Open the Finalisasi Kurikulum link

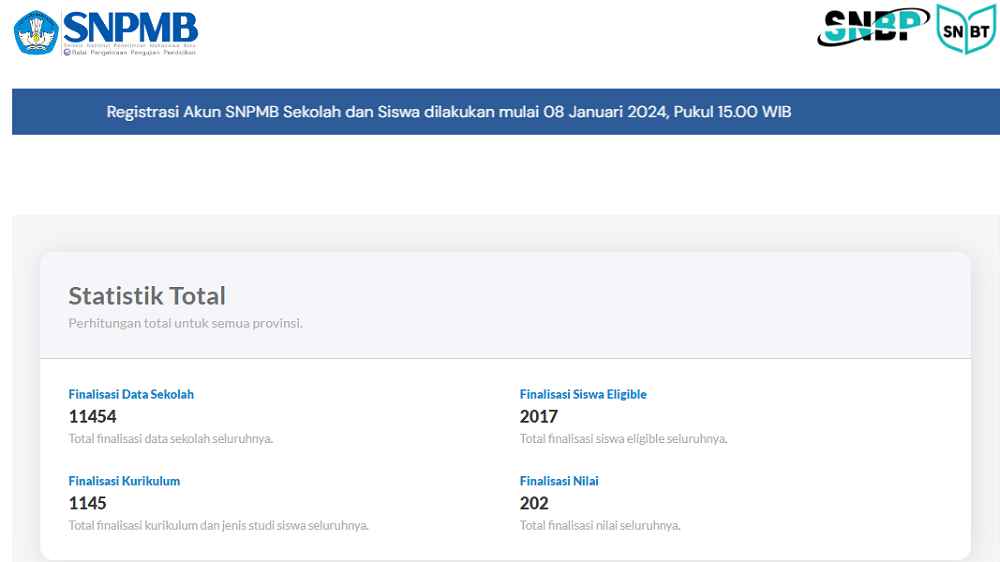[124, 481]
